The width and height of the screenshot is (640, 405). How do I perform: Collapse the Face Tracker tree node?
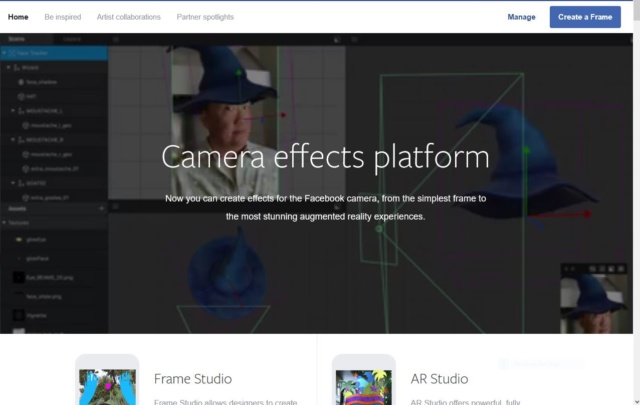tap(4, 53)
